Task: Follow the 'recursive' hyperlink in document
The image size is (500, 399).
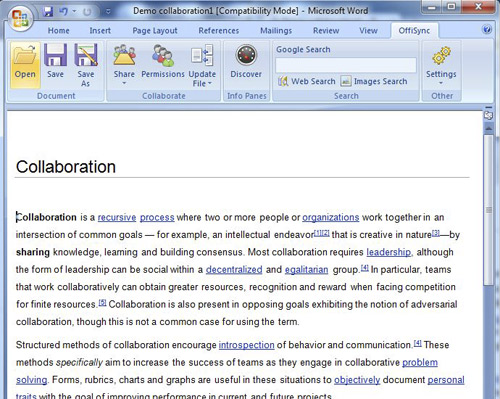Action: pyautogui.click(x=117, y=217)
